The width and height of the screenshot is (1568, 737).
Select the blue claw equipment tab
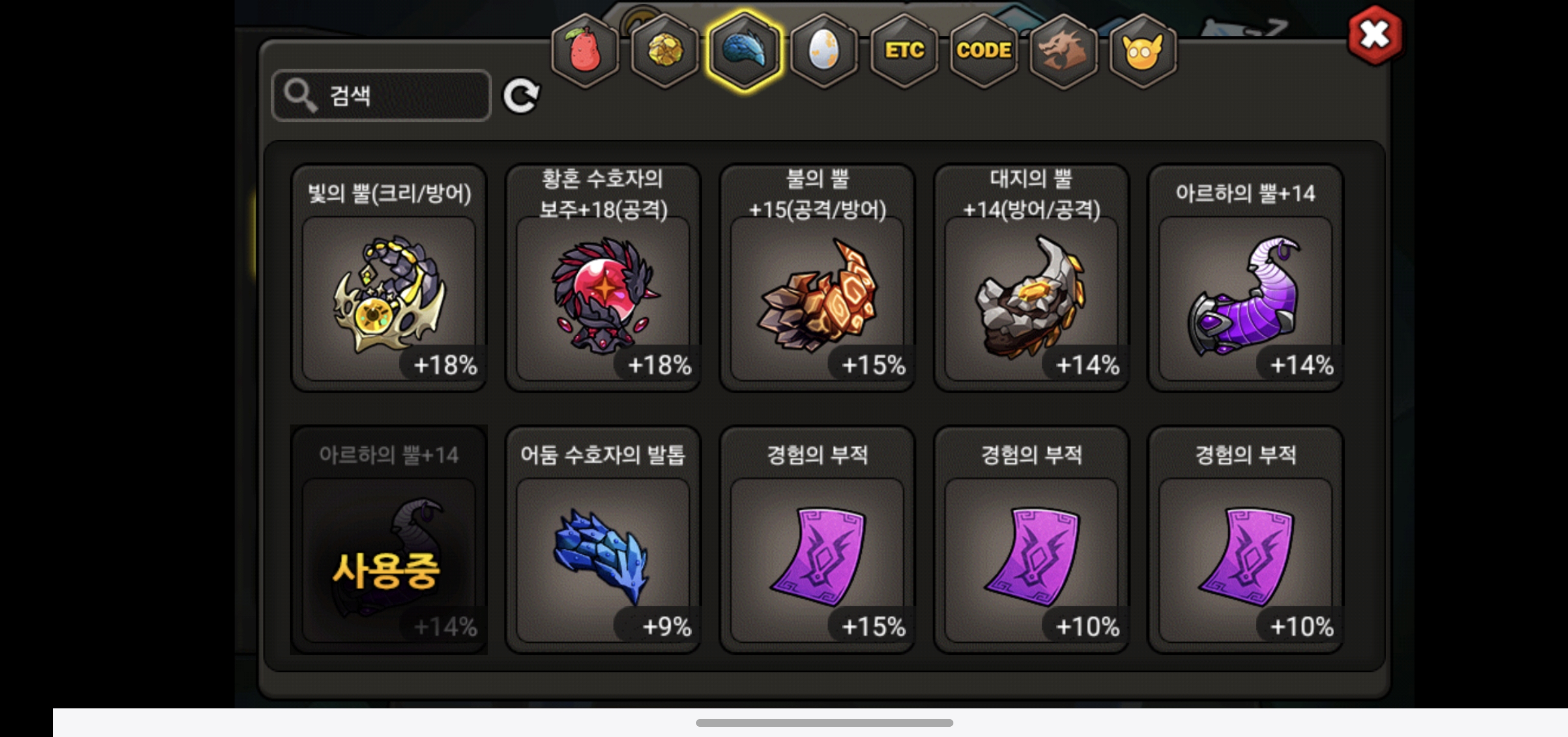[744, 51]
